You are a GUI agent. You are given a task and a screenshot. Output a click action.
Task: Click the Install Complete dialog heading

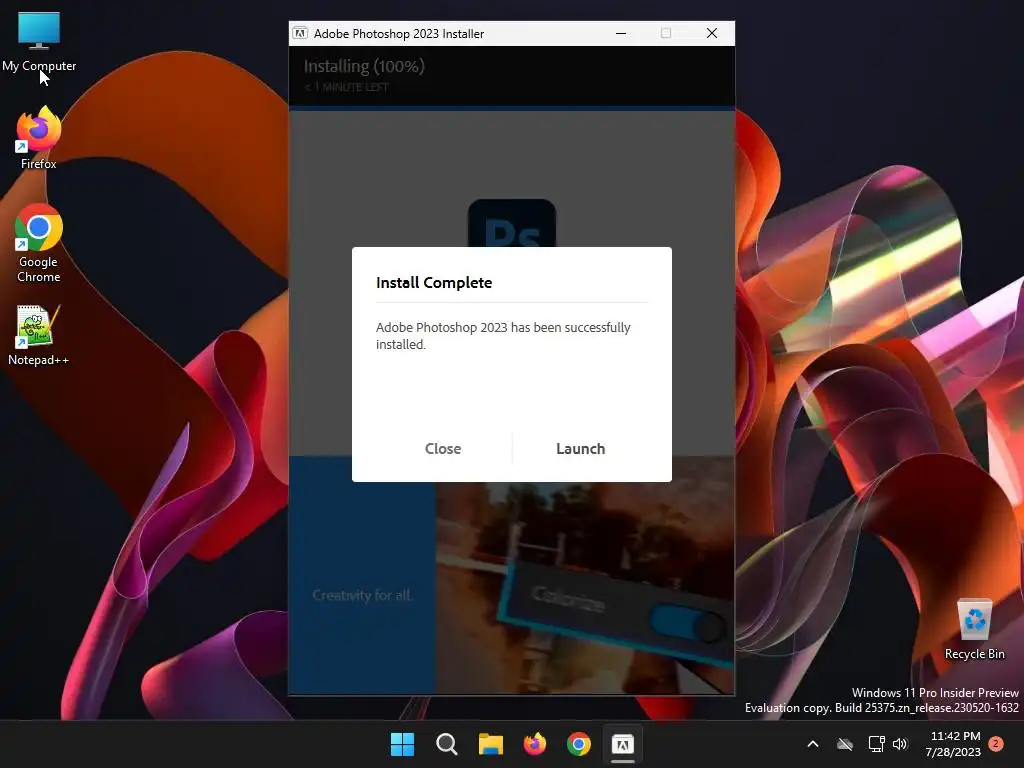(434, 283)
